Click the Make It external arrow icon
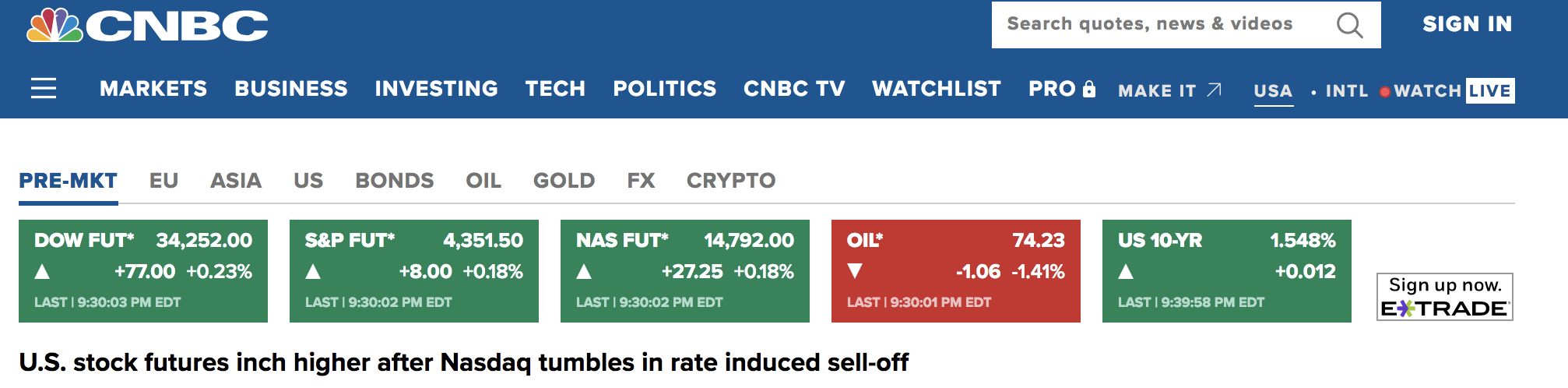The height and width of the screenshot is (388, 1568). click(1214, 90)
